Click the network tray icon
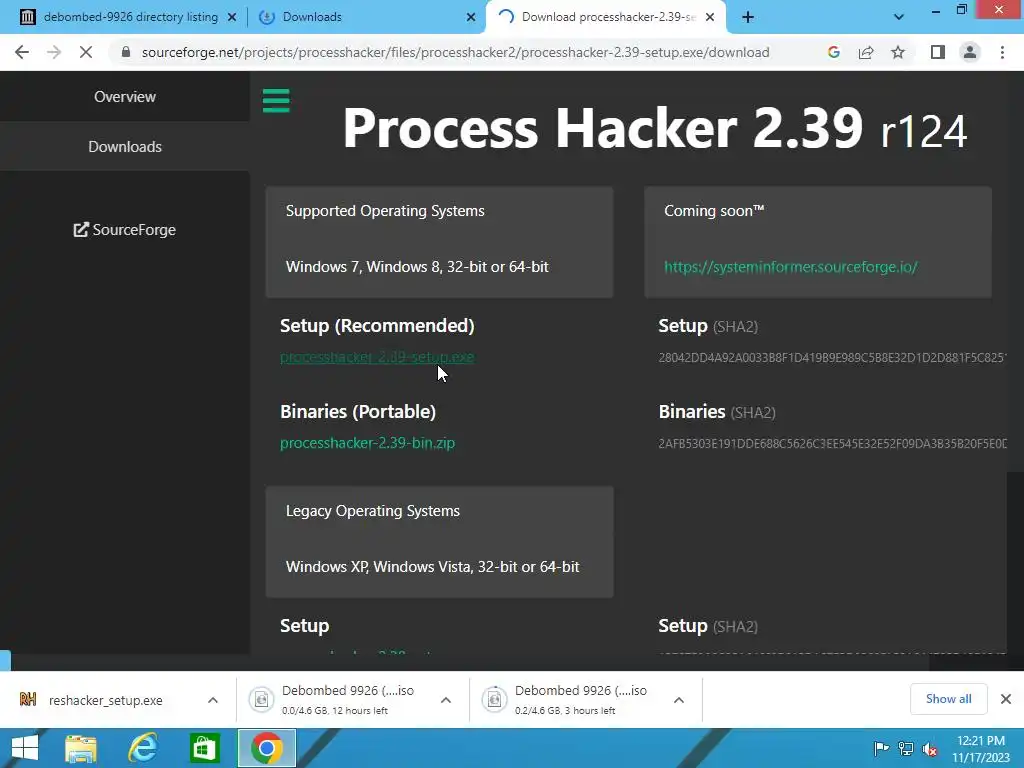 tap(906, 748)
